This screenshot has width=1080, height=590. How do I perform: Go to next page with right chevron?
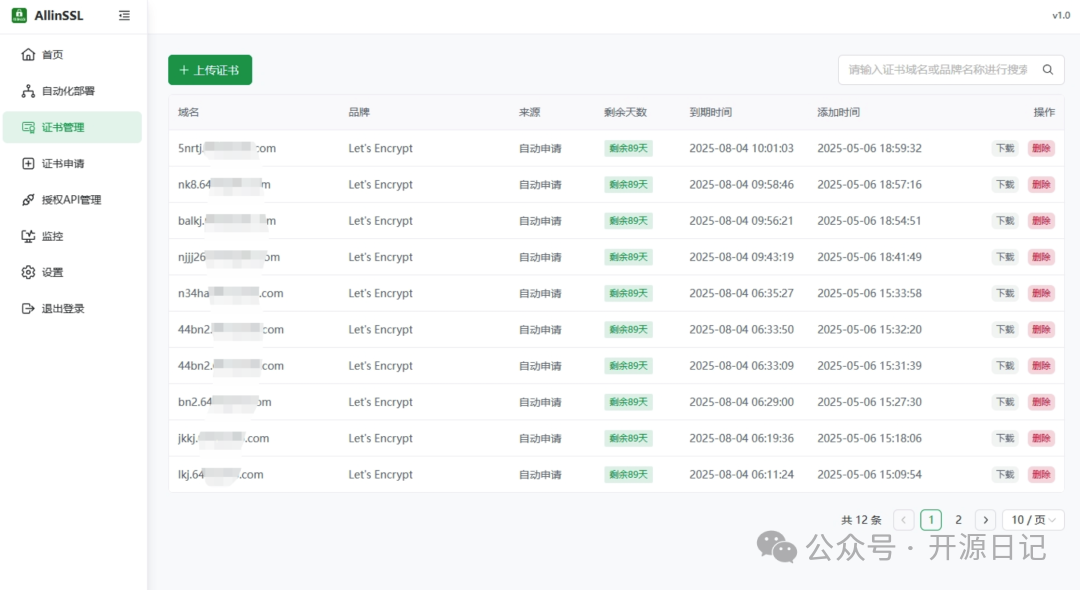pyautogui.click(x=985, y=520)
